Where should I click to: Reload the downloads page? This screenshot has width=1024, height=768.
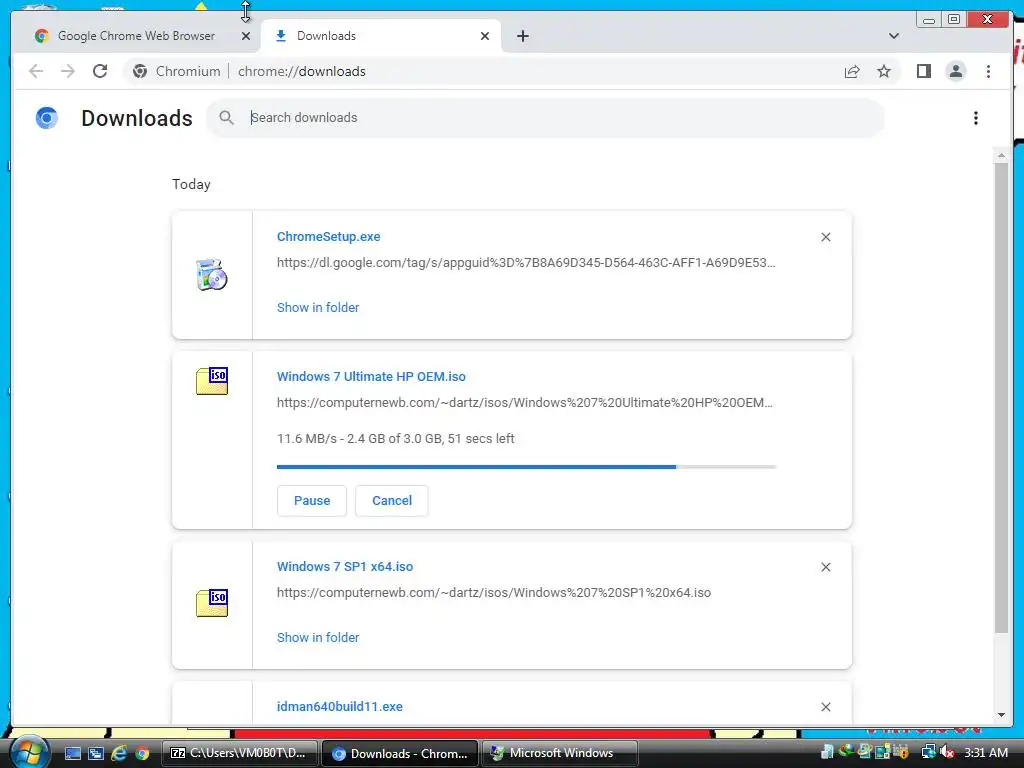click(100, 71)
